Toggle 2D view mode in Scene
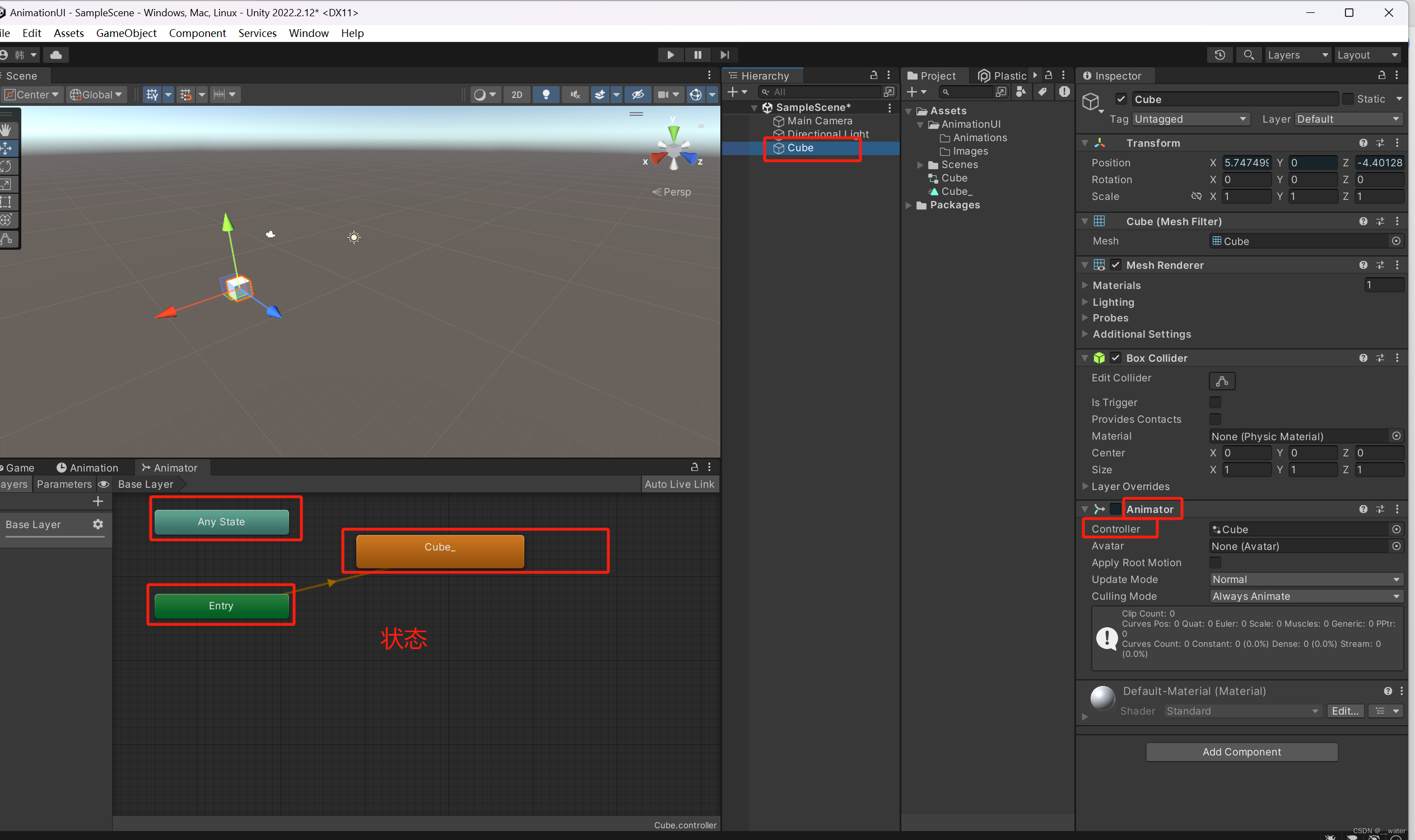 pos(516,95)
